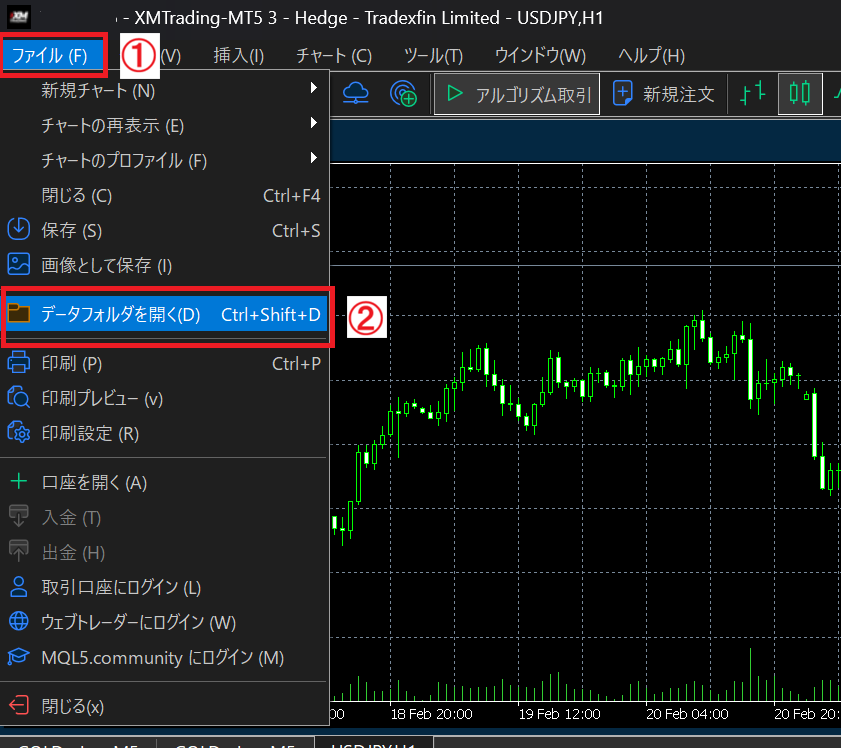Select the candlestick chart display icon
This screenshot has width=841, height=748.
(799, 93)
